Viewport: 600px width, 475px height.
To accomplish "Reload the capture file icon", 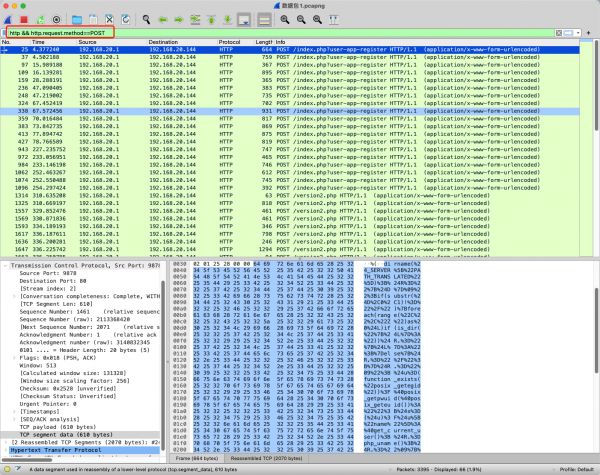I will pyautogui.click(x=125, y=20).
